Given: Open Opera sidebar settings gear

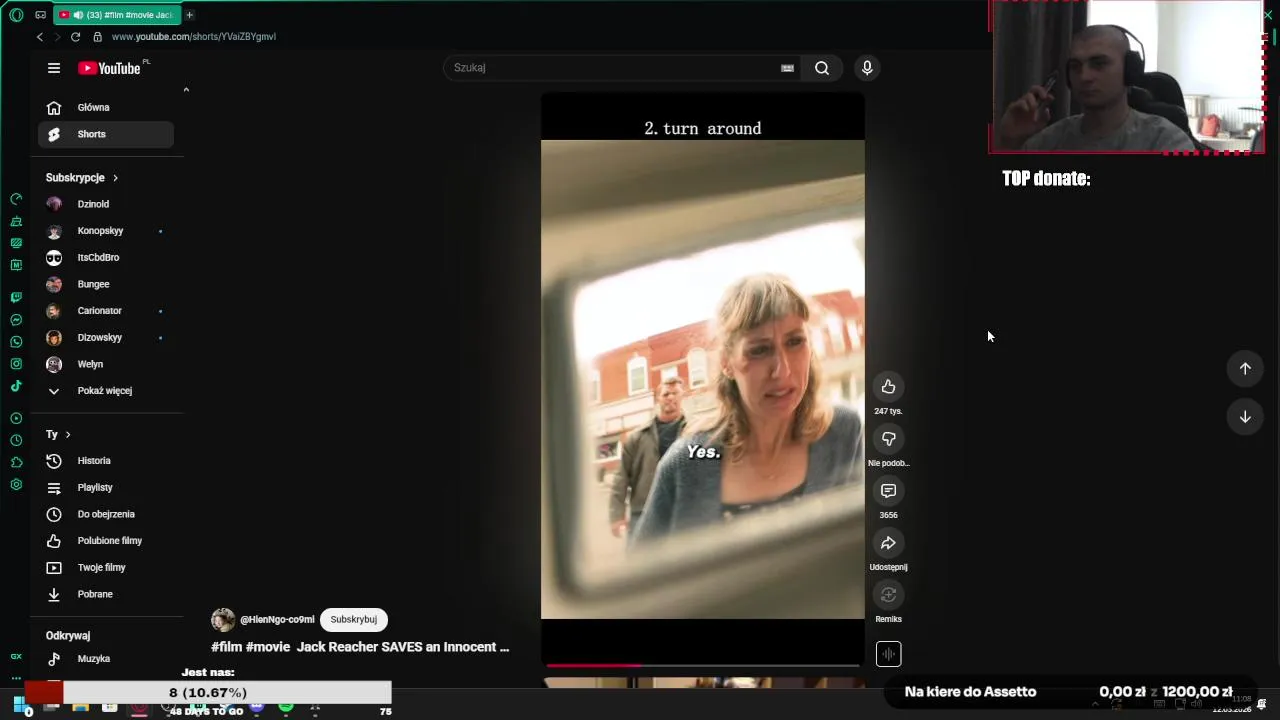Looking at the screenshot, I should coord(16,485).
